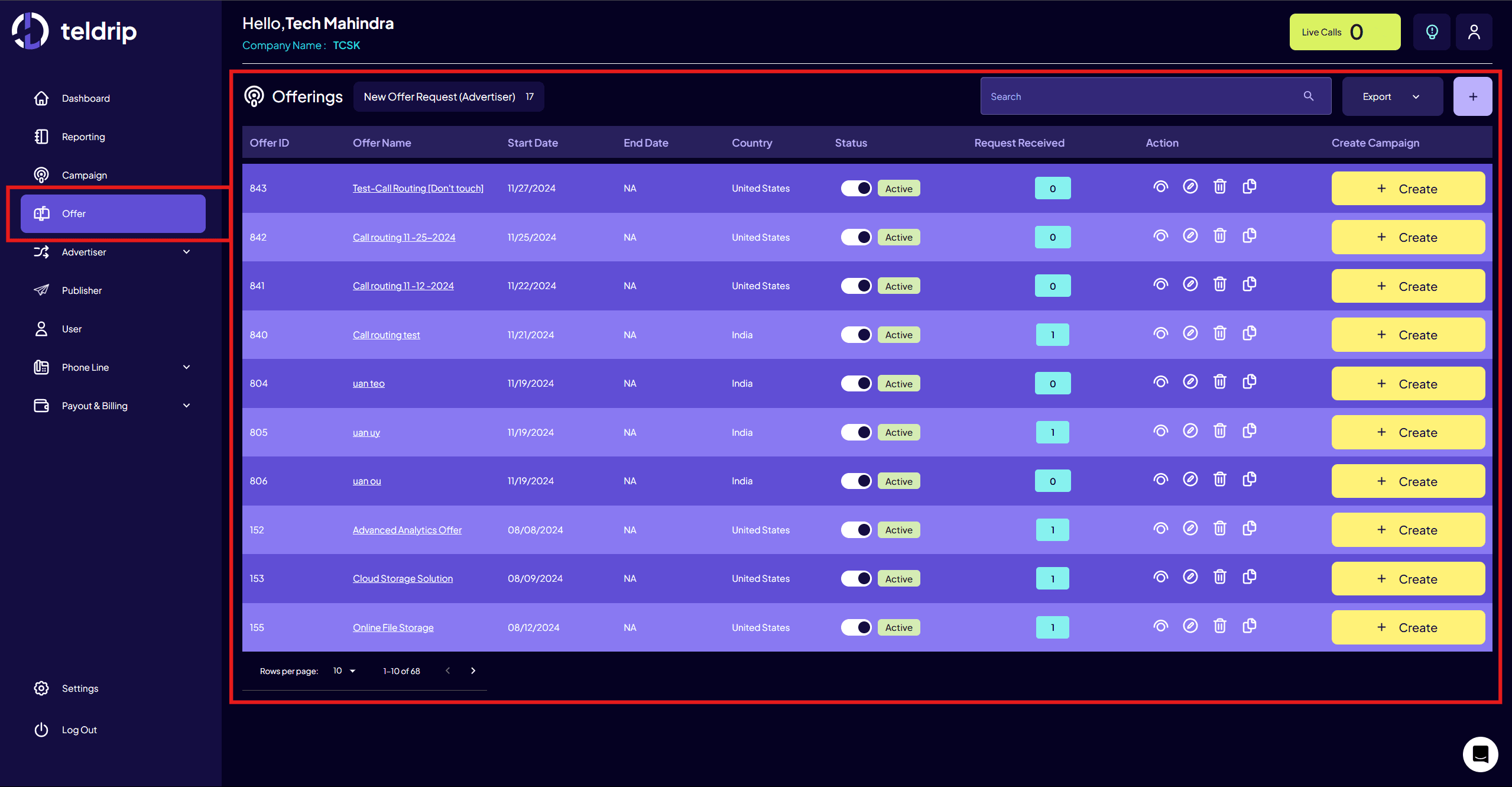Screen dimensions: 1512x787
Task: Click the duplicate copy icon for offer 840
Action: [x=1249, y=333]
